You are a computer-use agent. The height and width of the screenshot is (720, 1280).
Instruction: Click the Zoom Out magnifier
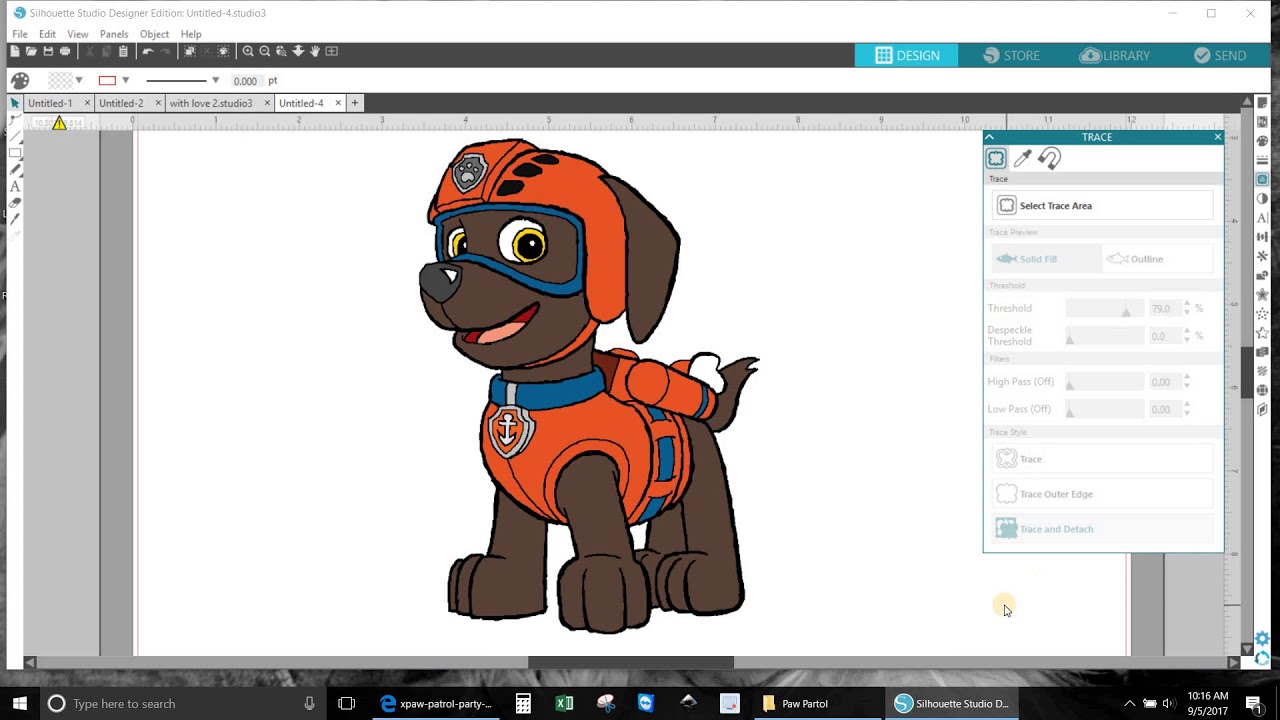pyautogui.click(x=265, y=51)
